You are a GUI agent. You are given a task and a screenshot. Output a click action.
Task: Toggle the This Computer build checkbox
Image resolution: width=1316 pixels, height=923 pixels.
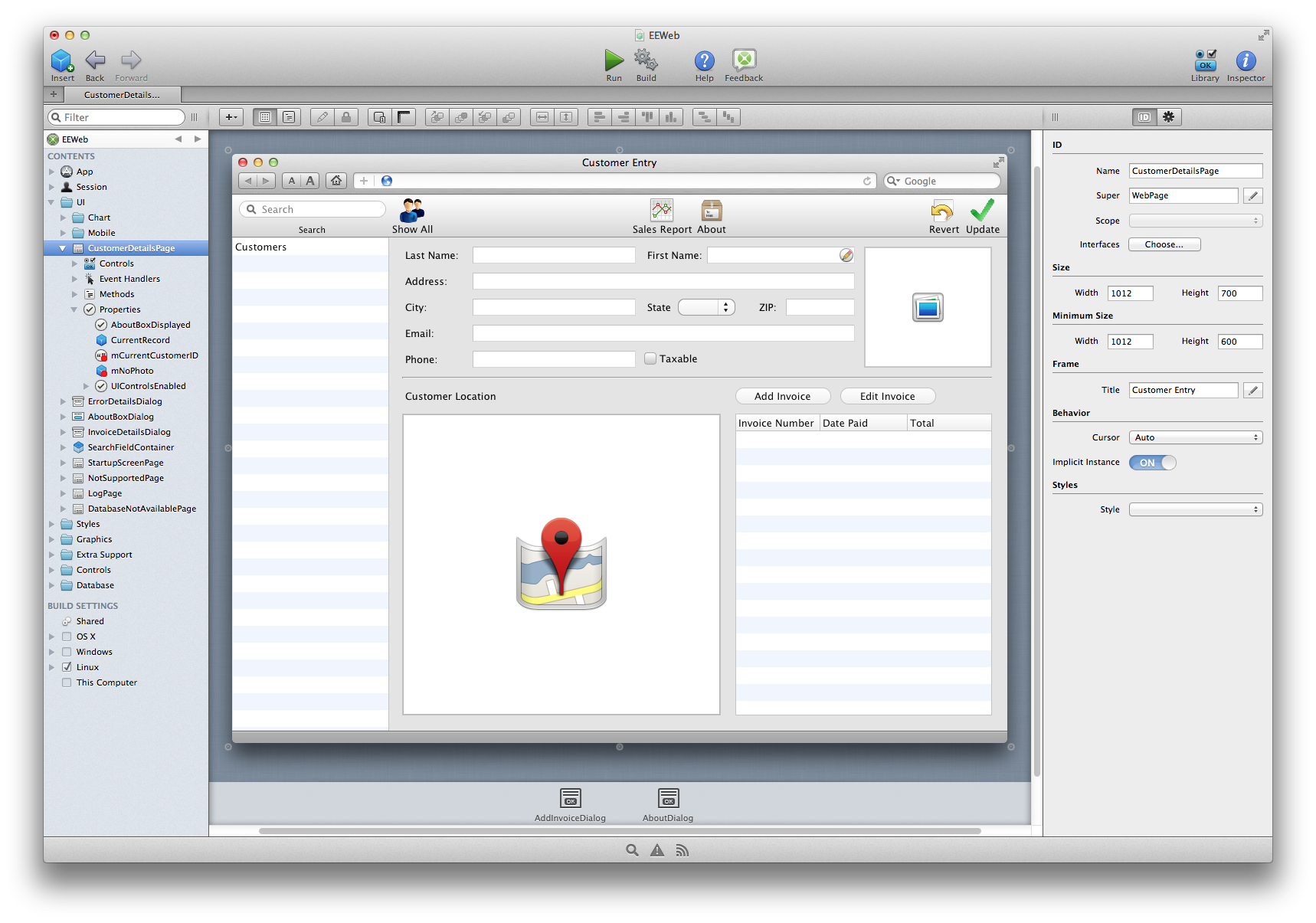coord(67,682)
